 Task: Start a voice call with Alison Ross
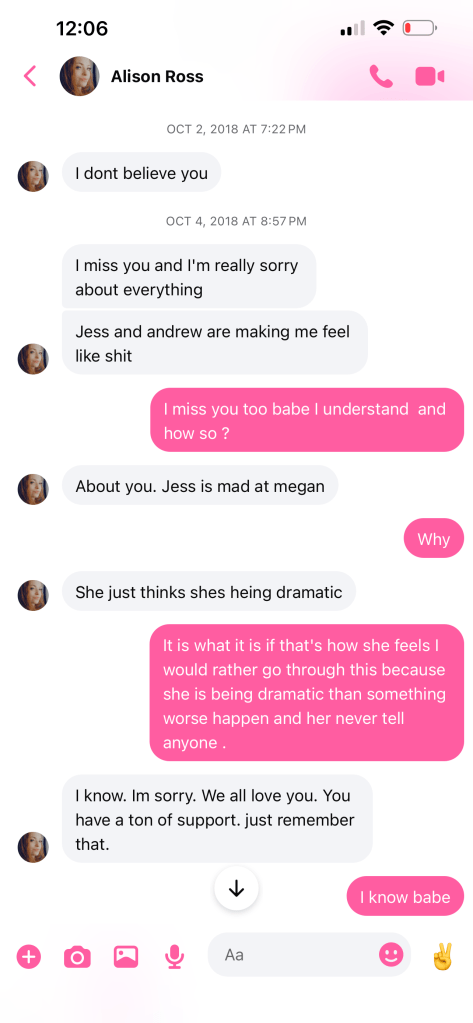coord(381,76)
